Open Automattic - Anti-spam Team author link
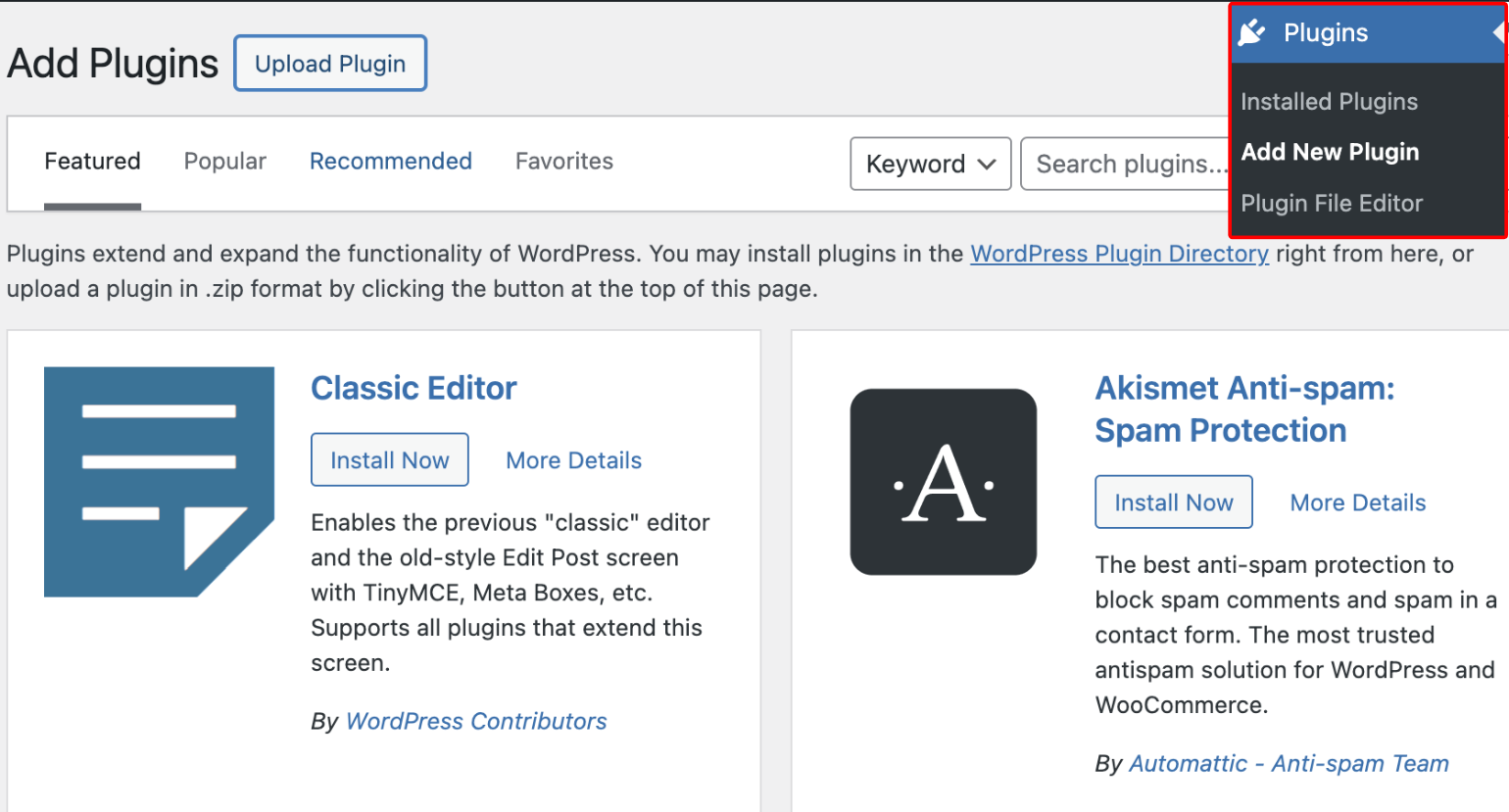The width and height of the screenshot is (1509, 812). coord(1290,763)
